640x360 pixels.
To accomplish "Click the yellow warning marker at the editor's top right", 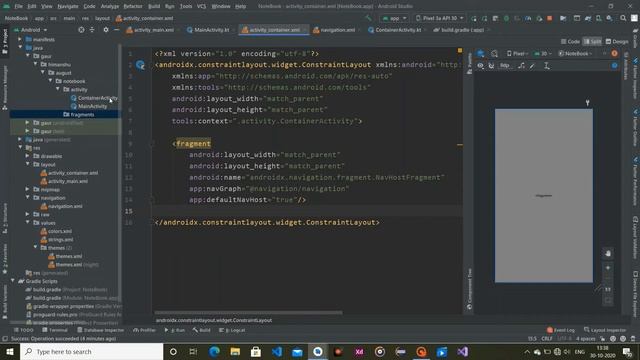I will point(460,51).
